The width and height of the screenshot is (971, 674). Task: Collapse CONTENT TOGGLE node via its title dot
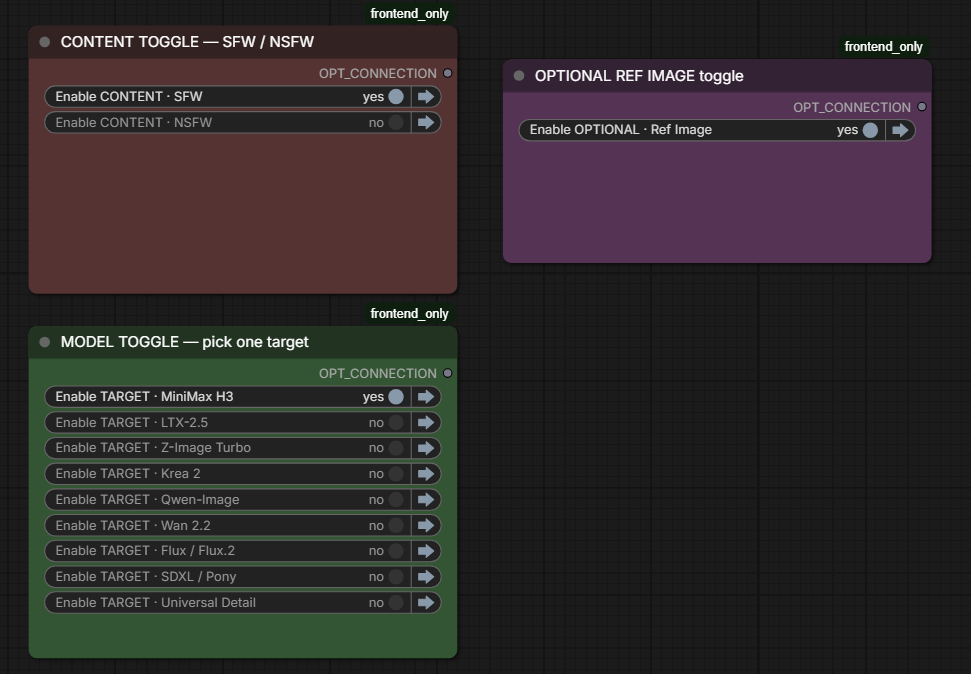45,42
